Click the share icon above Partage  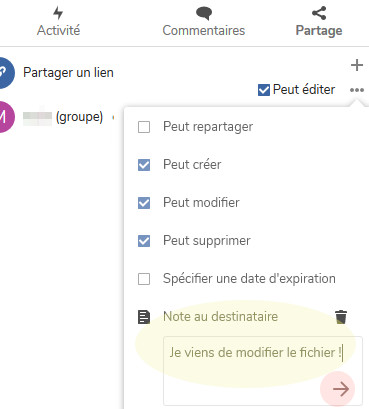pos(319,13)
